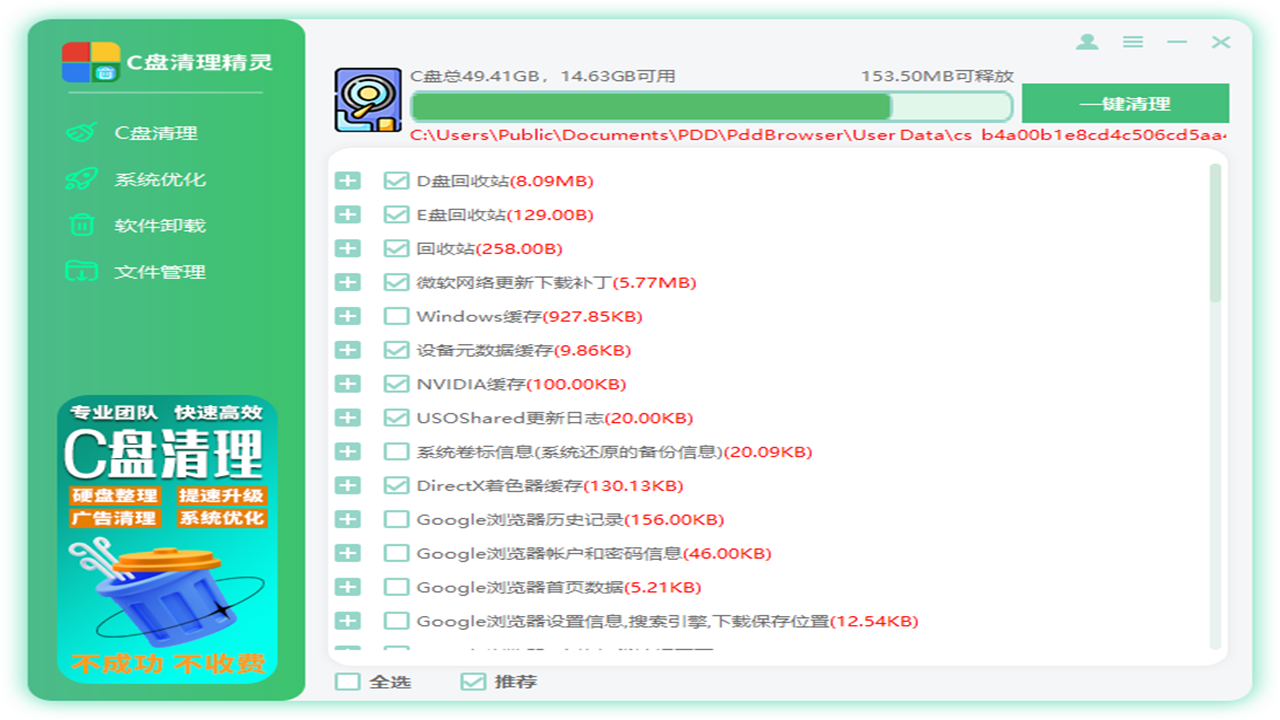Uncheck the 推荐 checkbox

tap(474, 680)
